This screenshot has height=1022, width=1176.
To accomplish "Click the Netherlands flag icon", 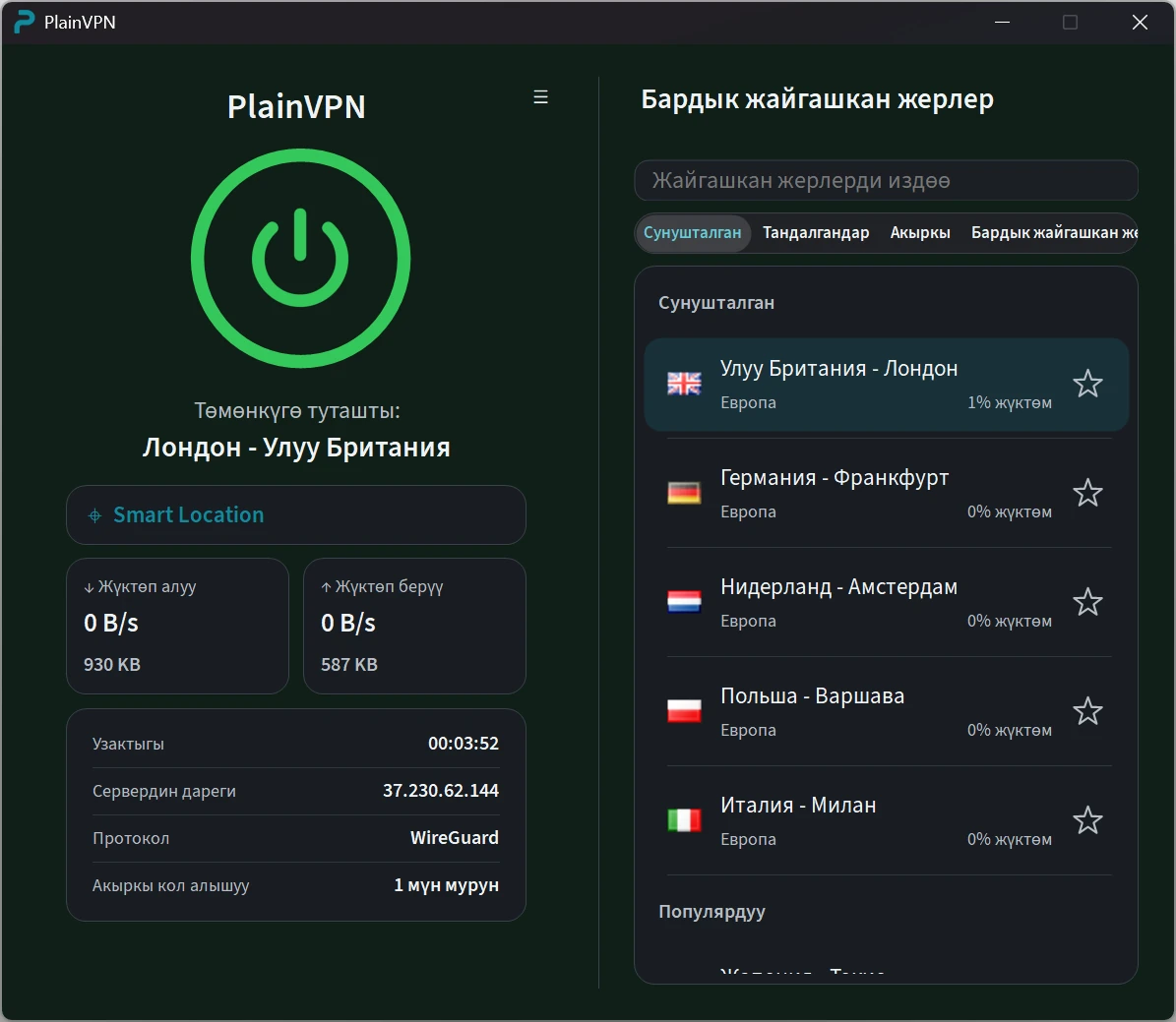I will tap(684, 601).
